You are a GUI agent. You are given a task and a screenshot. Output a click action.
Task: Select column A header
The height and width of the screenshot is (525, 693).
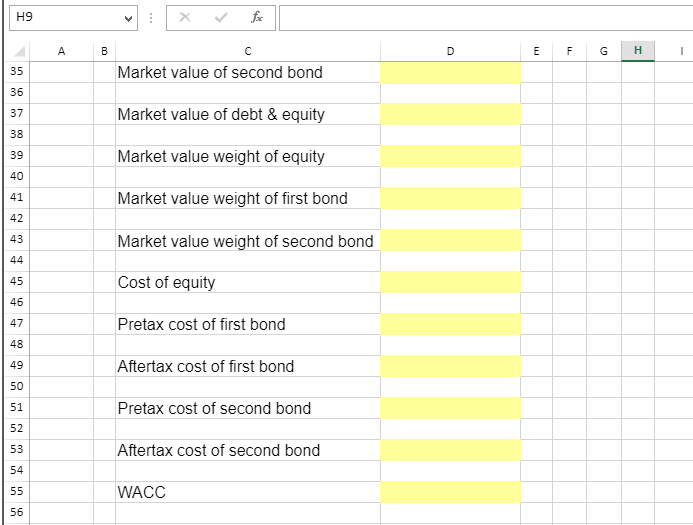click(x=61, y=51)
